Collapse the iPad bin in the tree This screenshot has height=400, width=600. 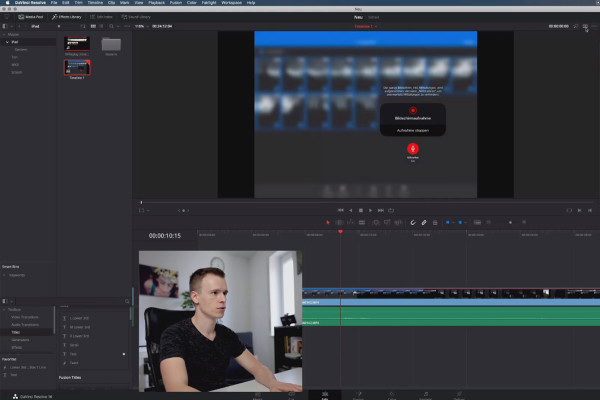[7, 42]
